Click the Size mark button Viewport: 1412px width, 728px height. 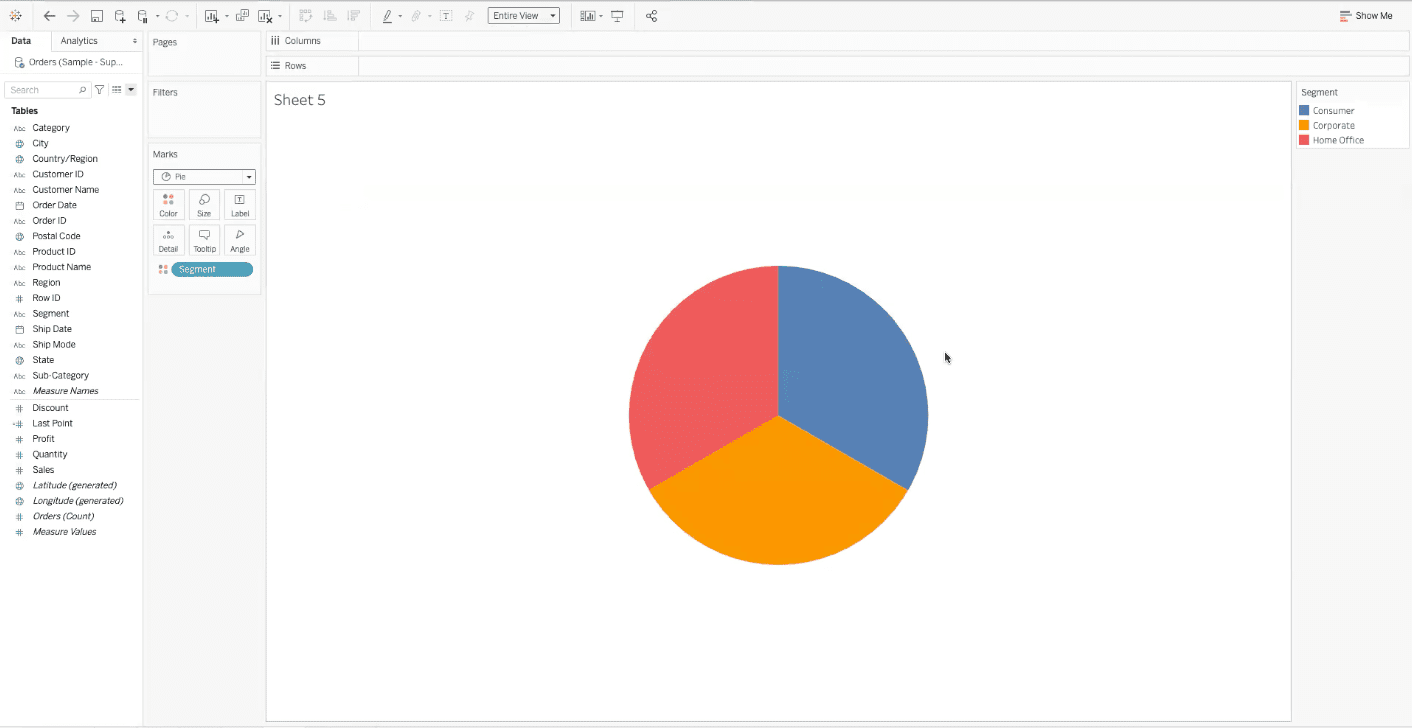coord(204,204)
